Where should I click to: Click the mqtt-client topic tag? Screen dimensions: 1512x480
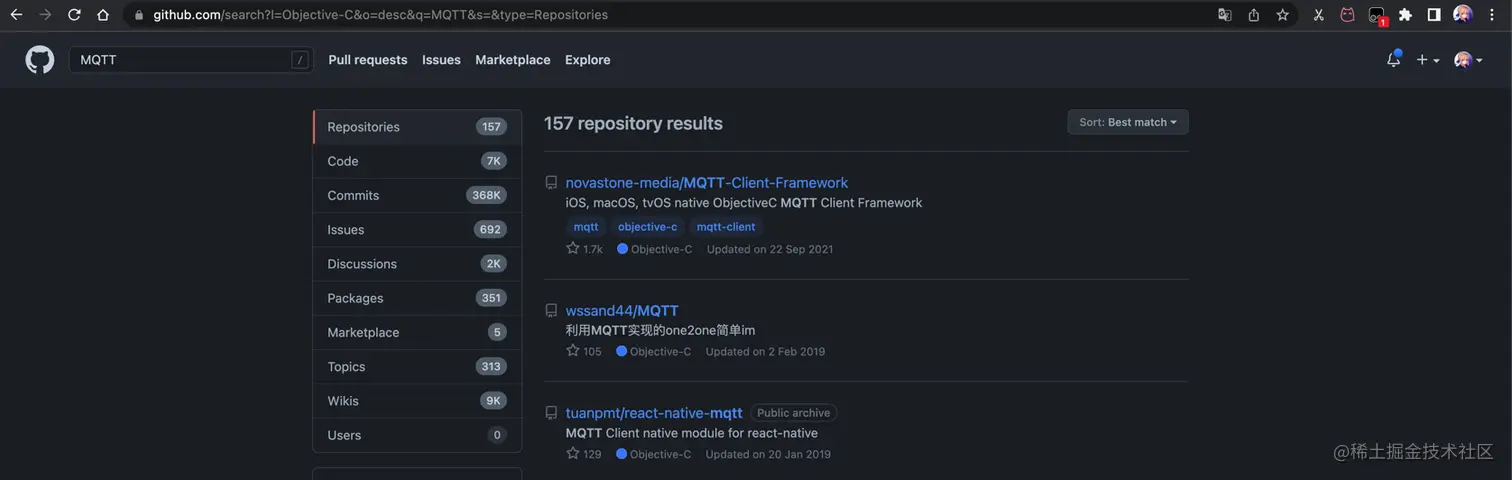[726, 227]
